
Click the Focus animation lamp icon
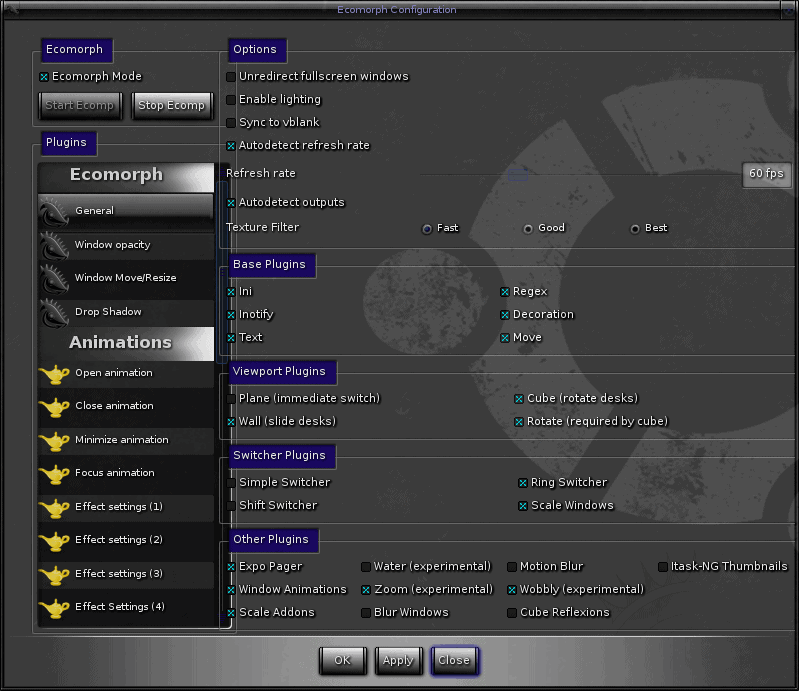click(x=54, y=473)
